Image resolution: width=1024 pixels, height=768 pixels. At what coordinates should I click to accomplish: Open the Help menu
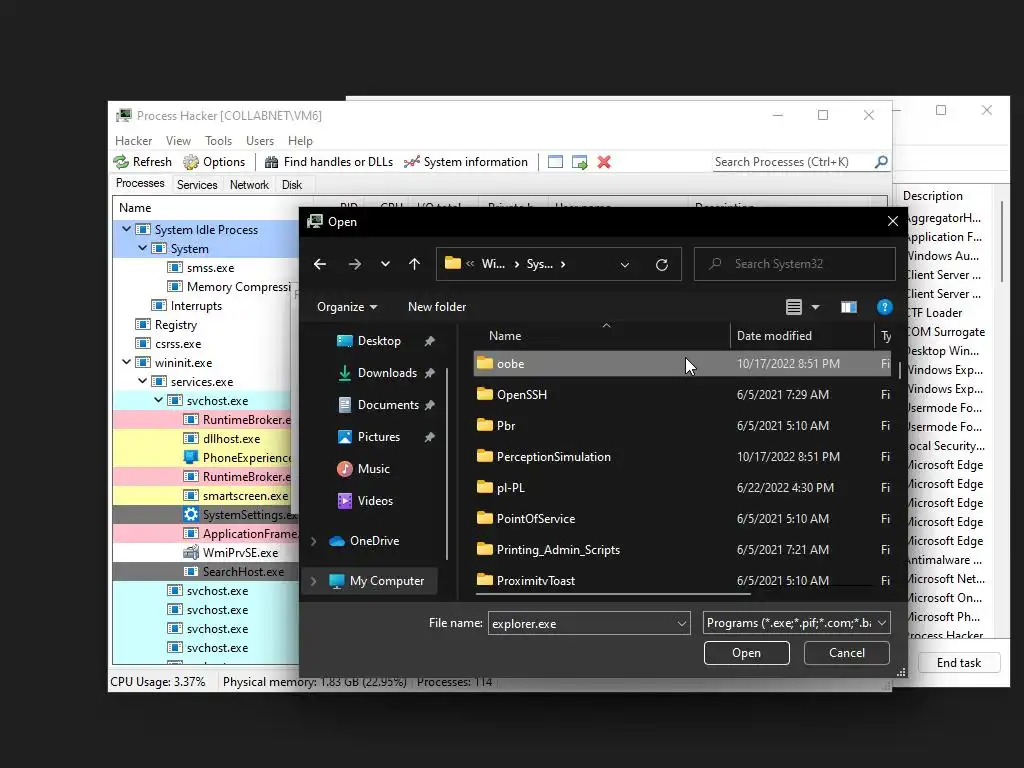point(300,141)
